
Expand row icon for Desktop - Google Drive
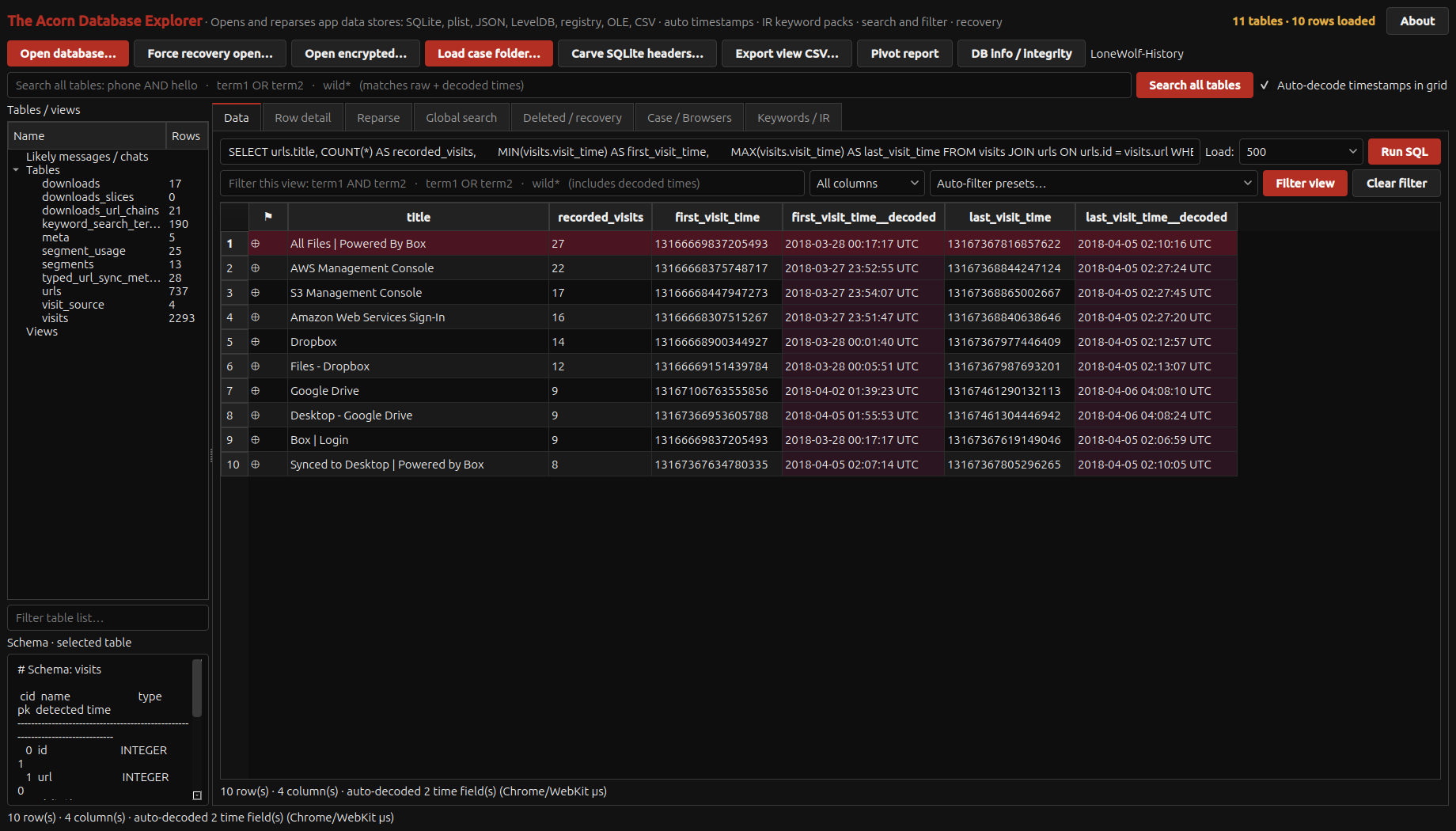[x=256, y=415]
